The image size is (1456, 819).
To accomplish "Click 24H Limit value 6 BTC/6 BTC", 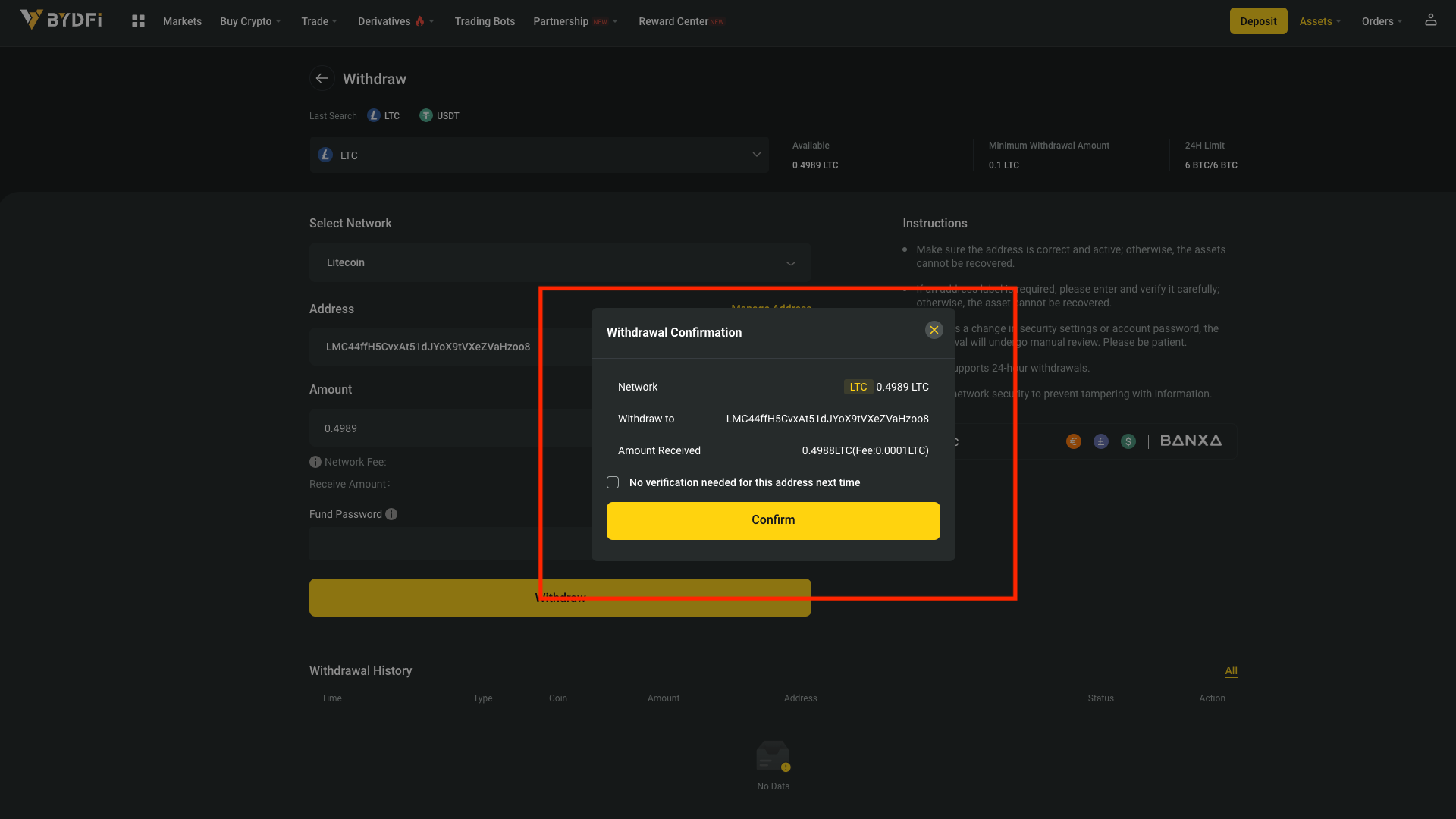I will [1211, 165].
